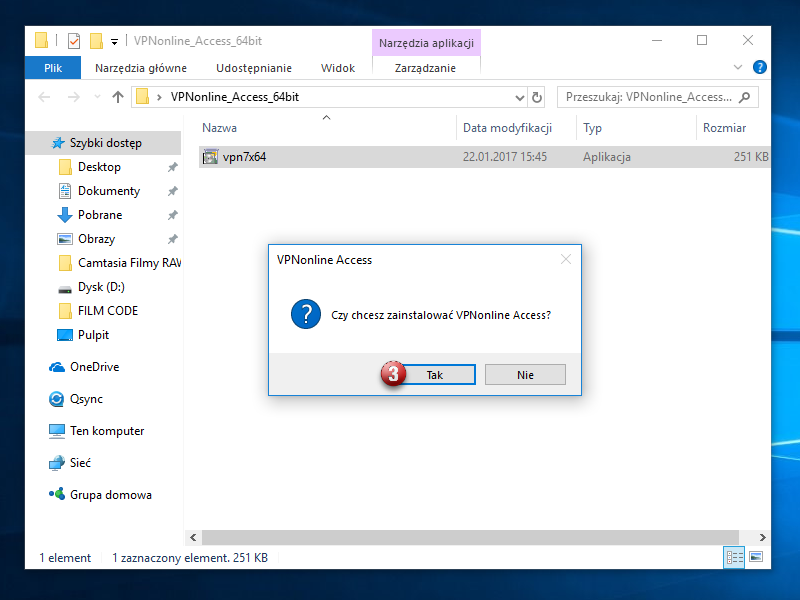
Task: Switch to large icons view
Action: (756, 557)
